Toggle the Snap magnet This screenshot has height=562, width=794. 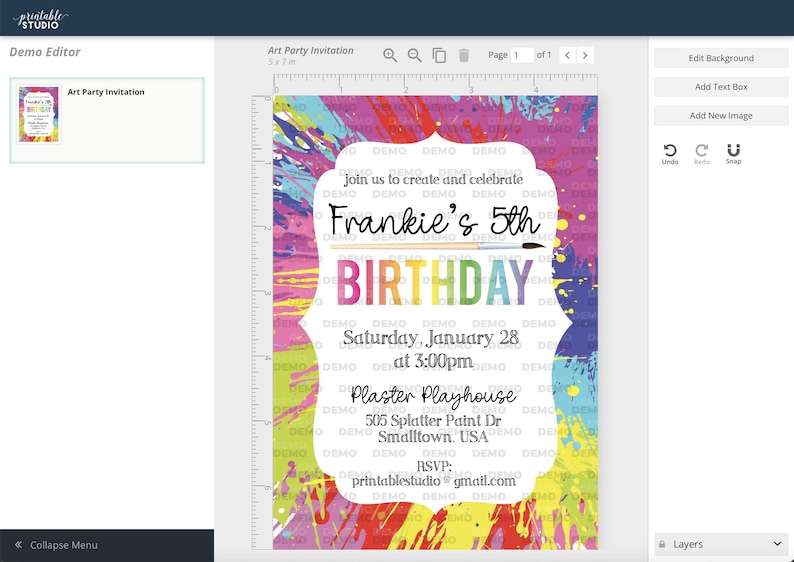pyautogui.click(x=733, y=154)
